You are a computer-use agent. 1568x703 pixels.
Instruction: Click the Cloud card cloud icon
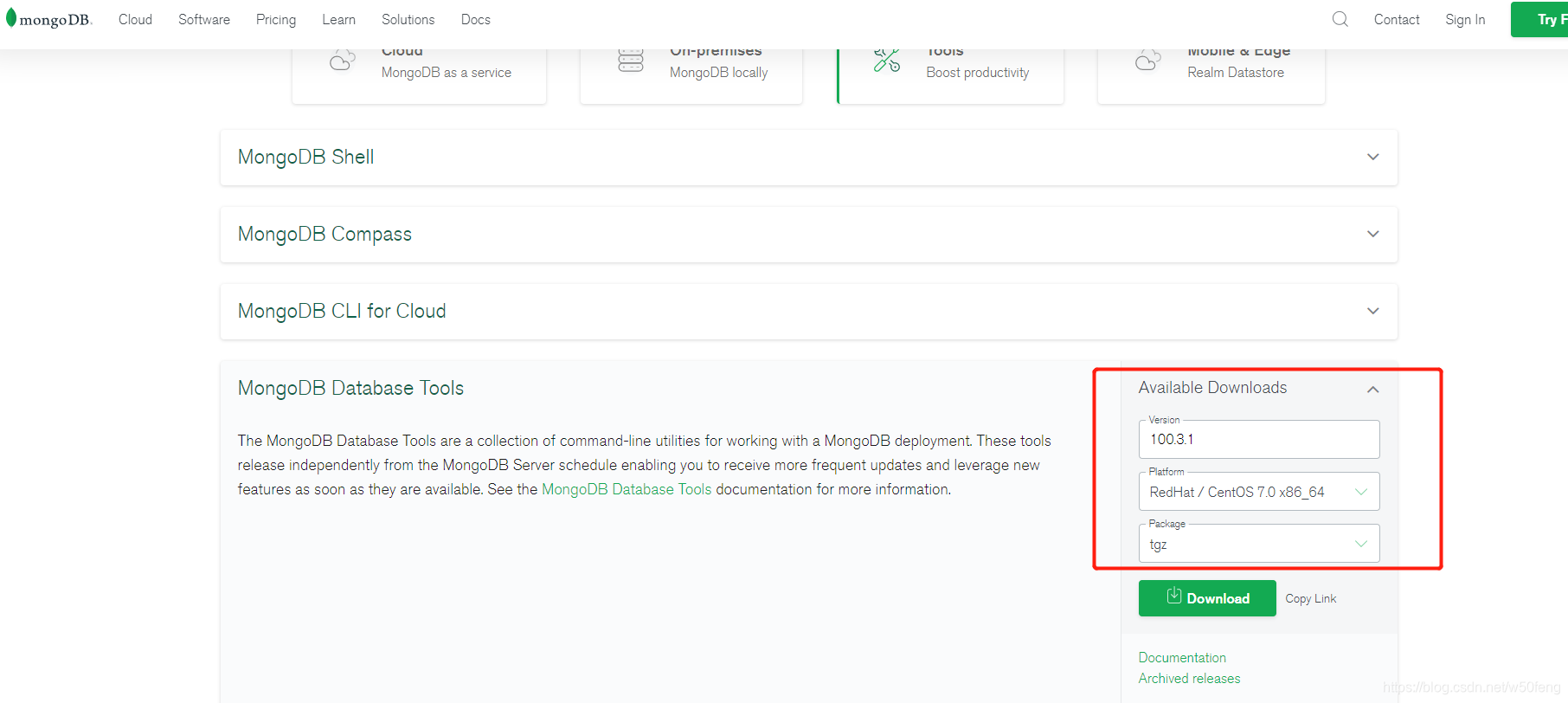click(343, 60)
